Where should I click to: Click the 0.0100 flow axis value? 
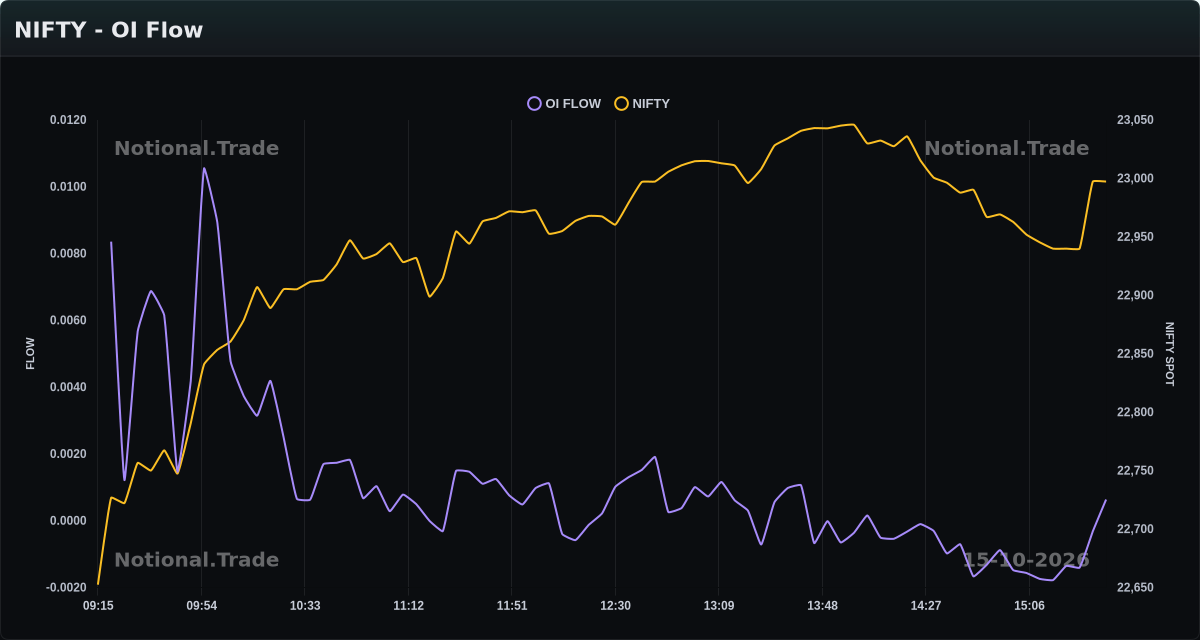[x=68, y=187]
